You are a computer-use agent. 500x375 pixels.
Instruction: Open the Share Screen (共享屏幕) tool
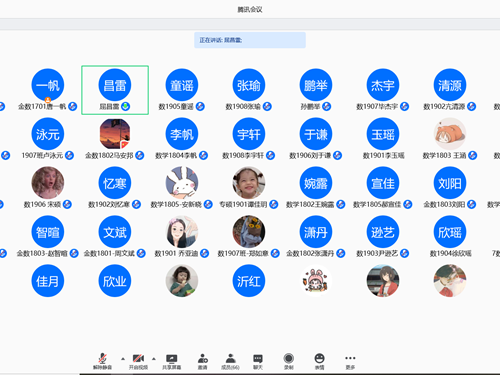tap(172, 361)
